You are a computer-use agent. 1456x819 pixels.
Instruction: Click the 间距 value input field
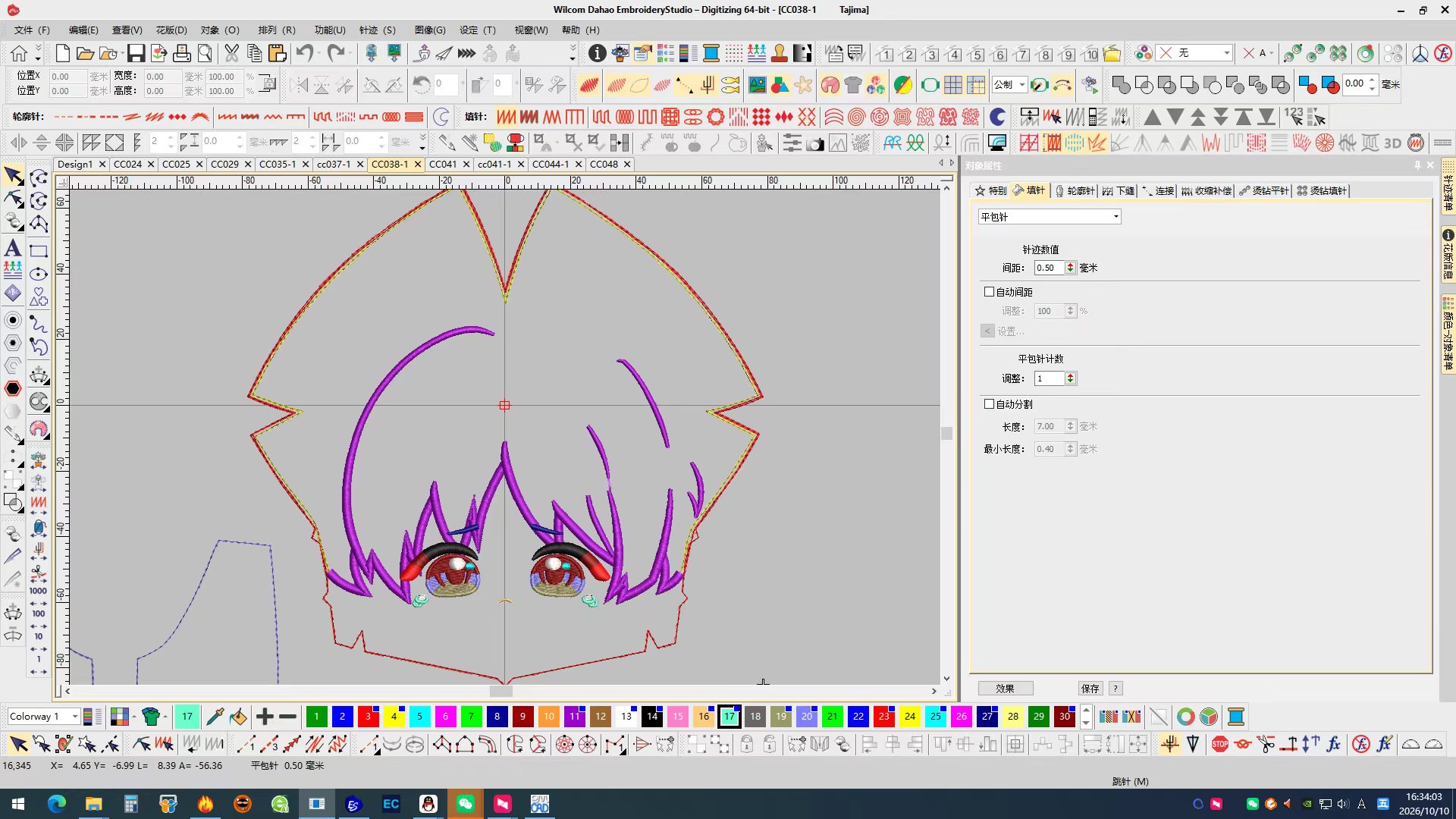[x=1049, y=268]
